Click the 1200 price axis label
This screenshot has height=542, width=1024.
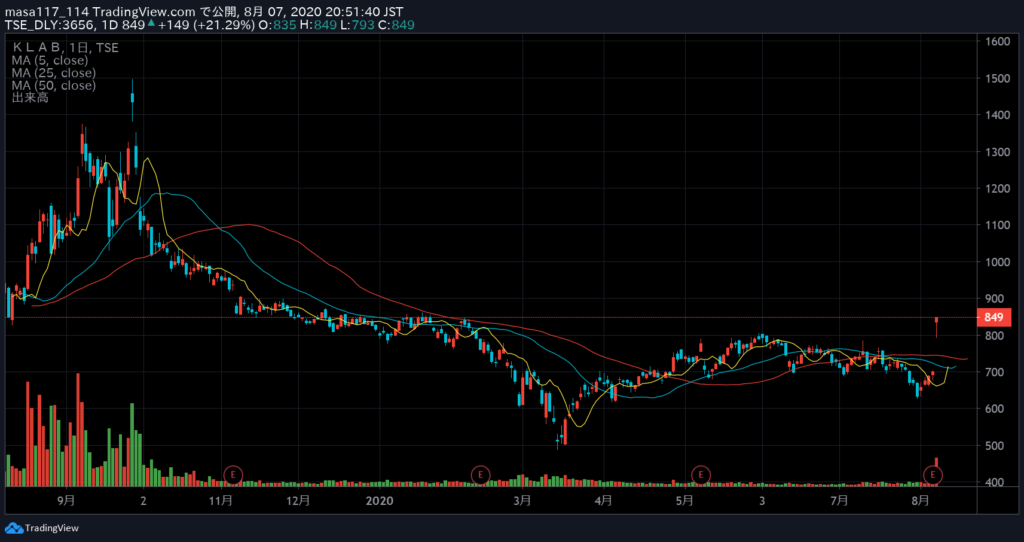[997, 189]
